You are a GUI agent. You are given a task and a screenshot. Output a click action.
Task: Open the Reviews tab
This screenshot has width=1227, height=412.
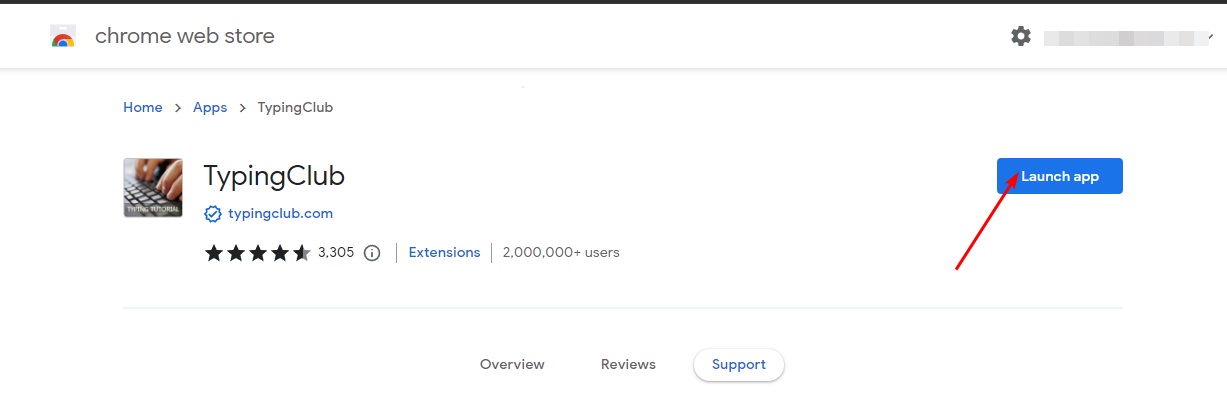click(628, 365)
